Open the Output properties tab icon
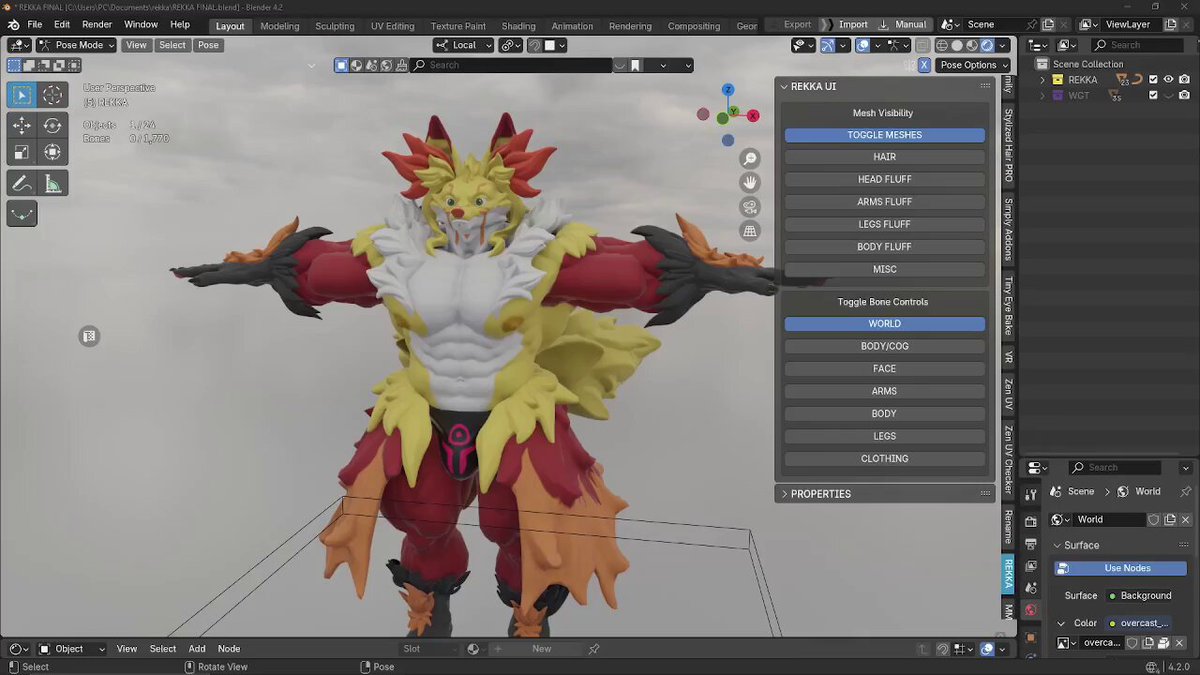 [1031, 543]
